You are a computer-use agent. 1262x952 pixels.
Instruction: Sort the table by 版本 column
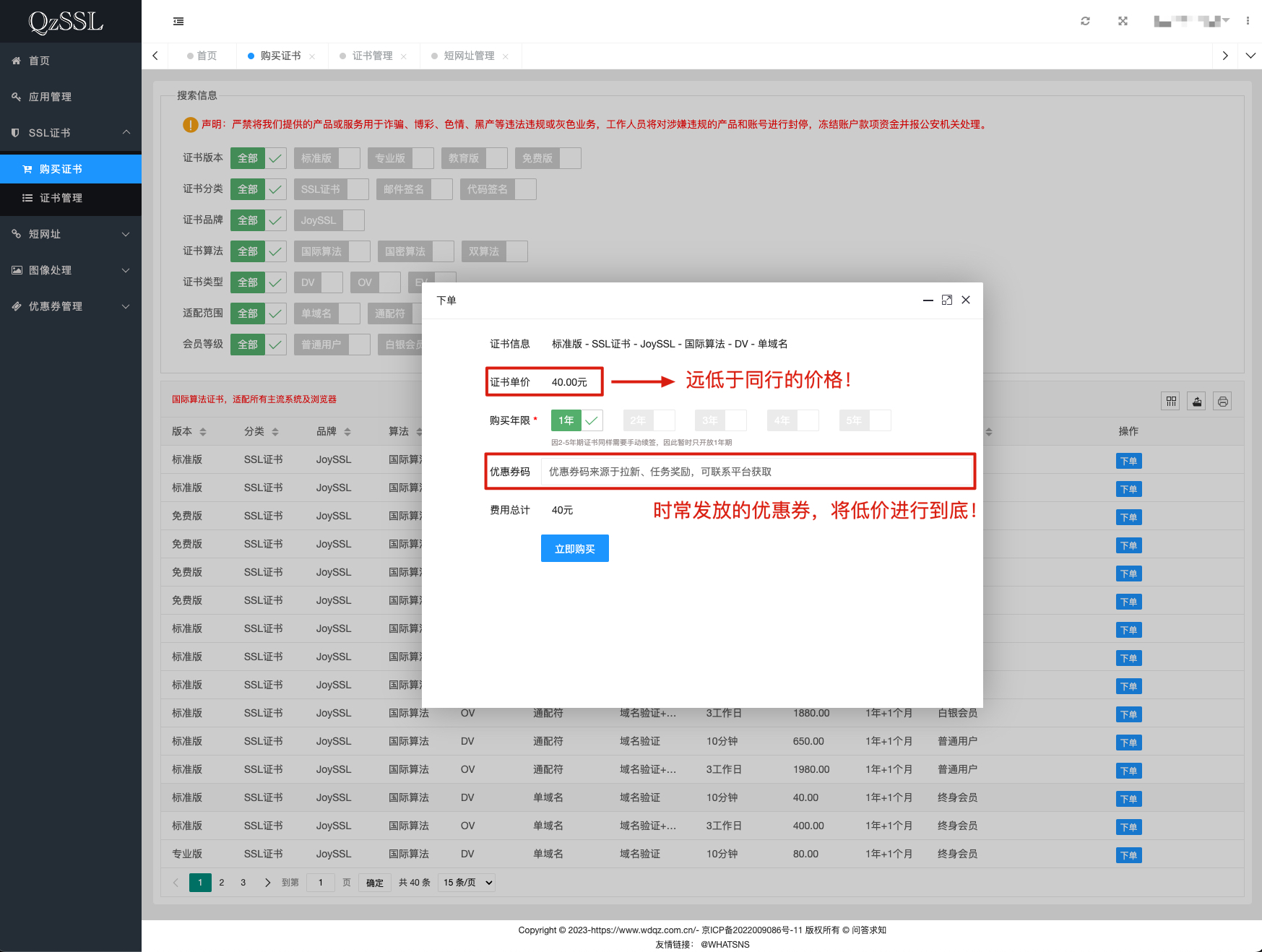[203, 432]
